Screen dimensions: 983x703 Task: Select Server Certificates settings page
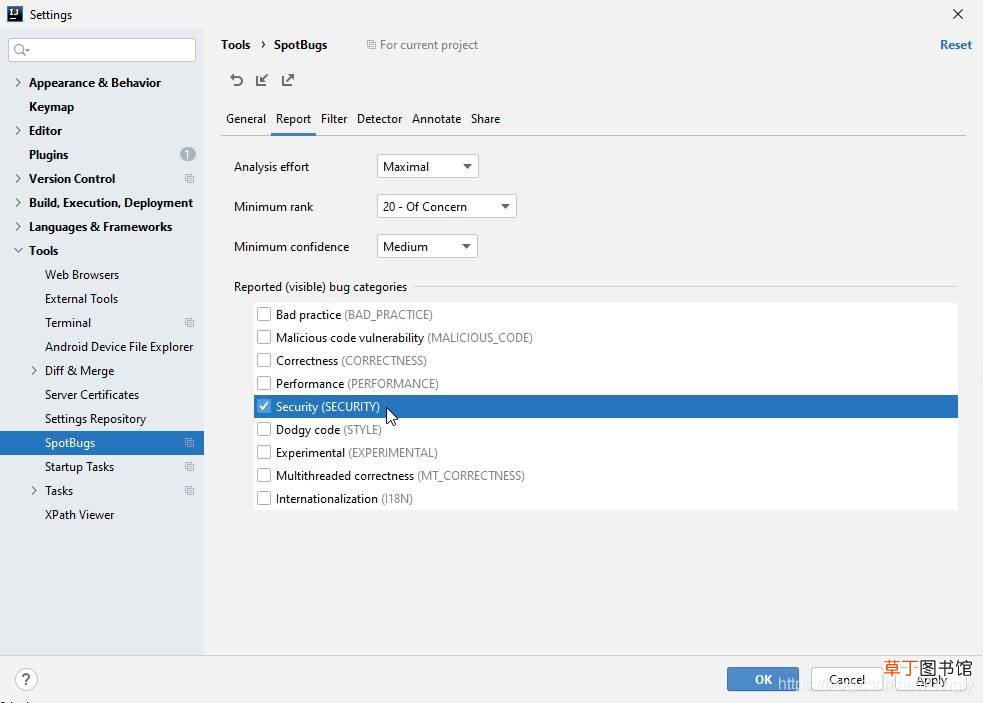pos(92,394)
